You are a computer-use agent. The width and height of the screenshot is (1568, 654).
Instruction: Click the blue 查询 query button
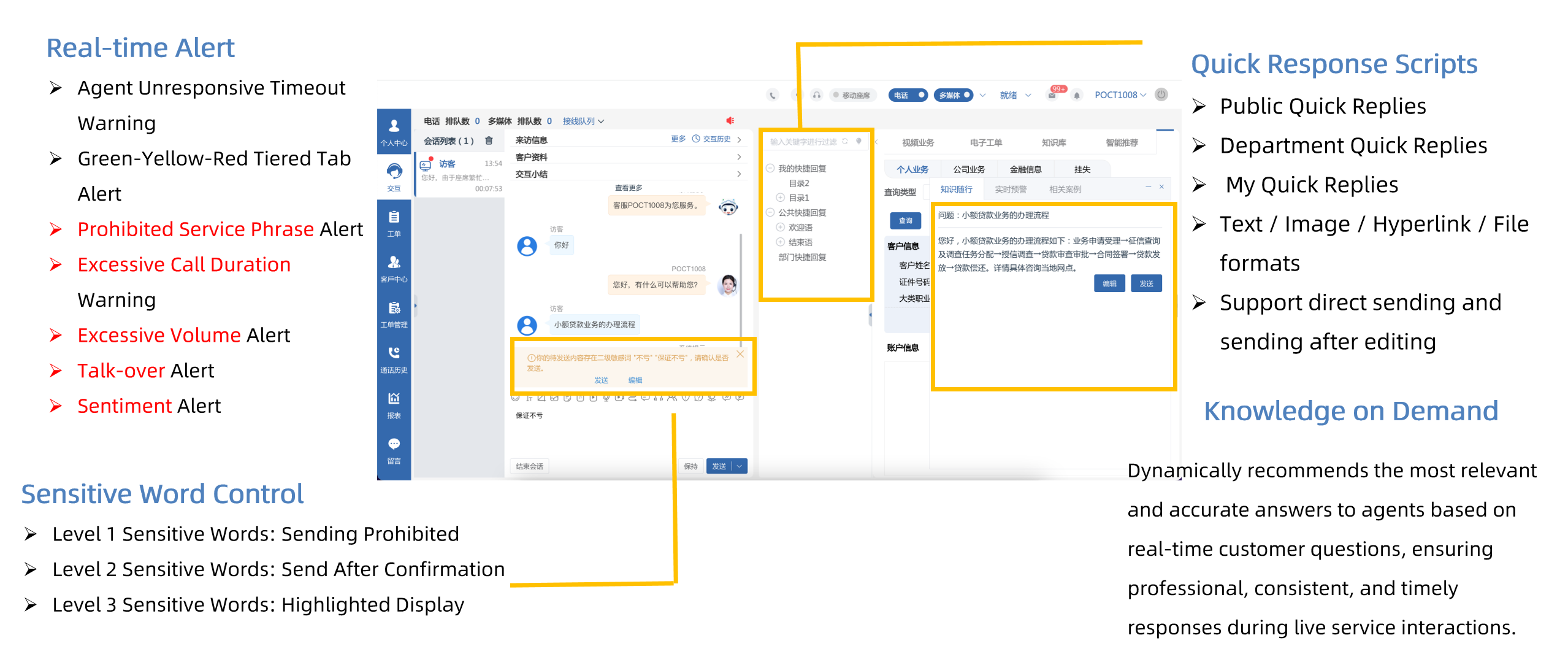pyautogui.click(x=905, y=220)
